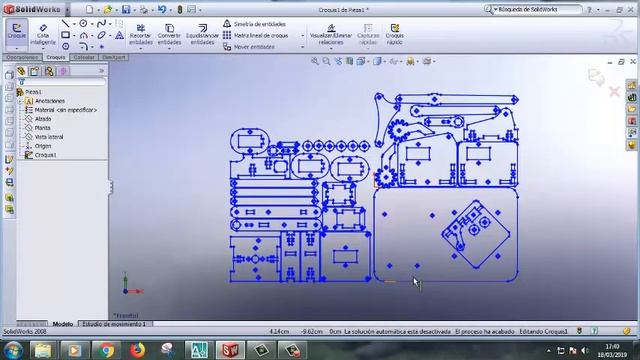The width and height of the screenshot is (640, 360).
Task: Select the Arc sketch tool
Action: click(x=83, y=36)
